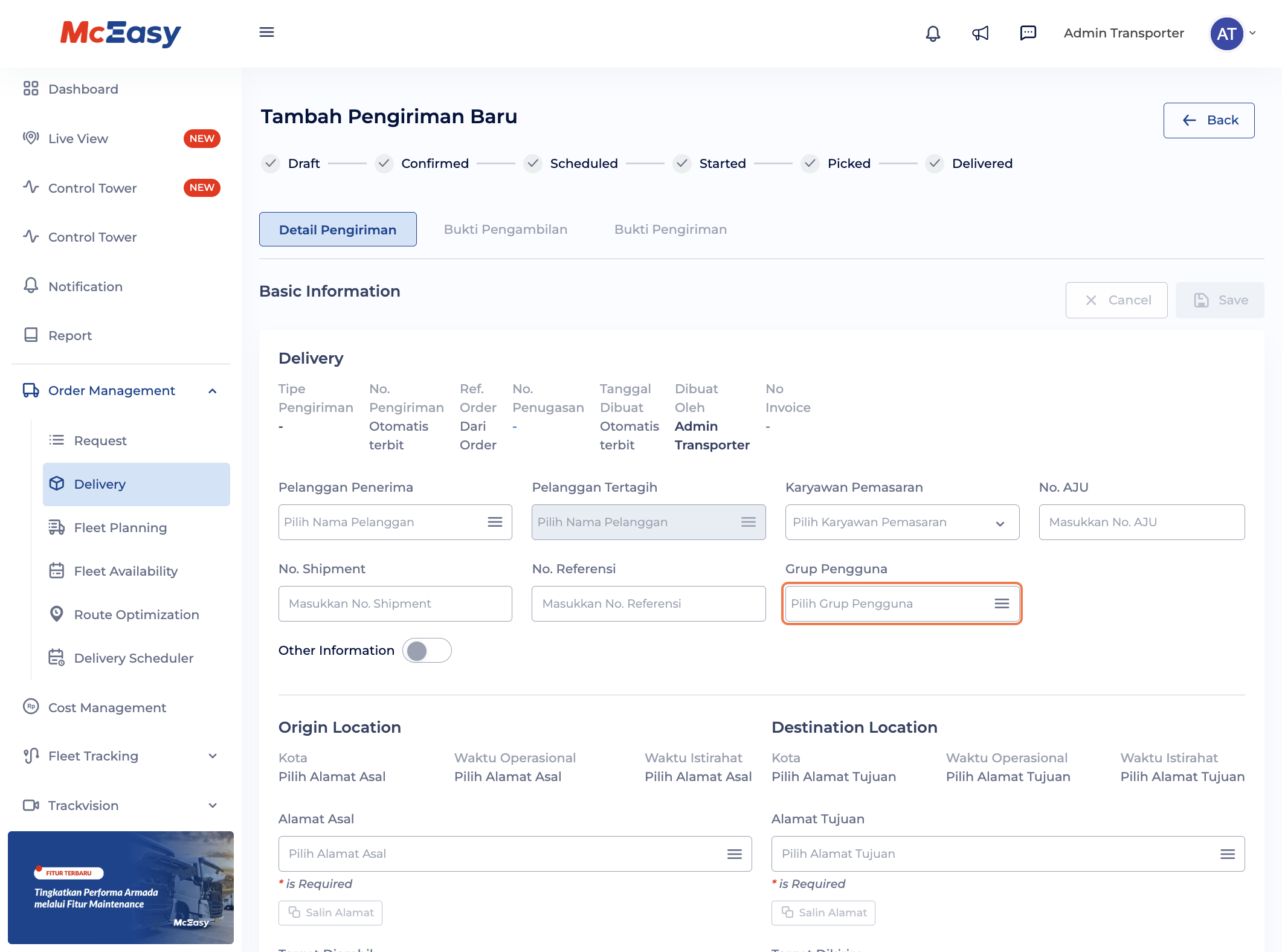Click the No. Shipment input field
The image size is (1282, 952).
395,603
